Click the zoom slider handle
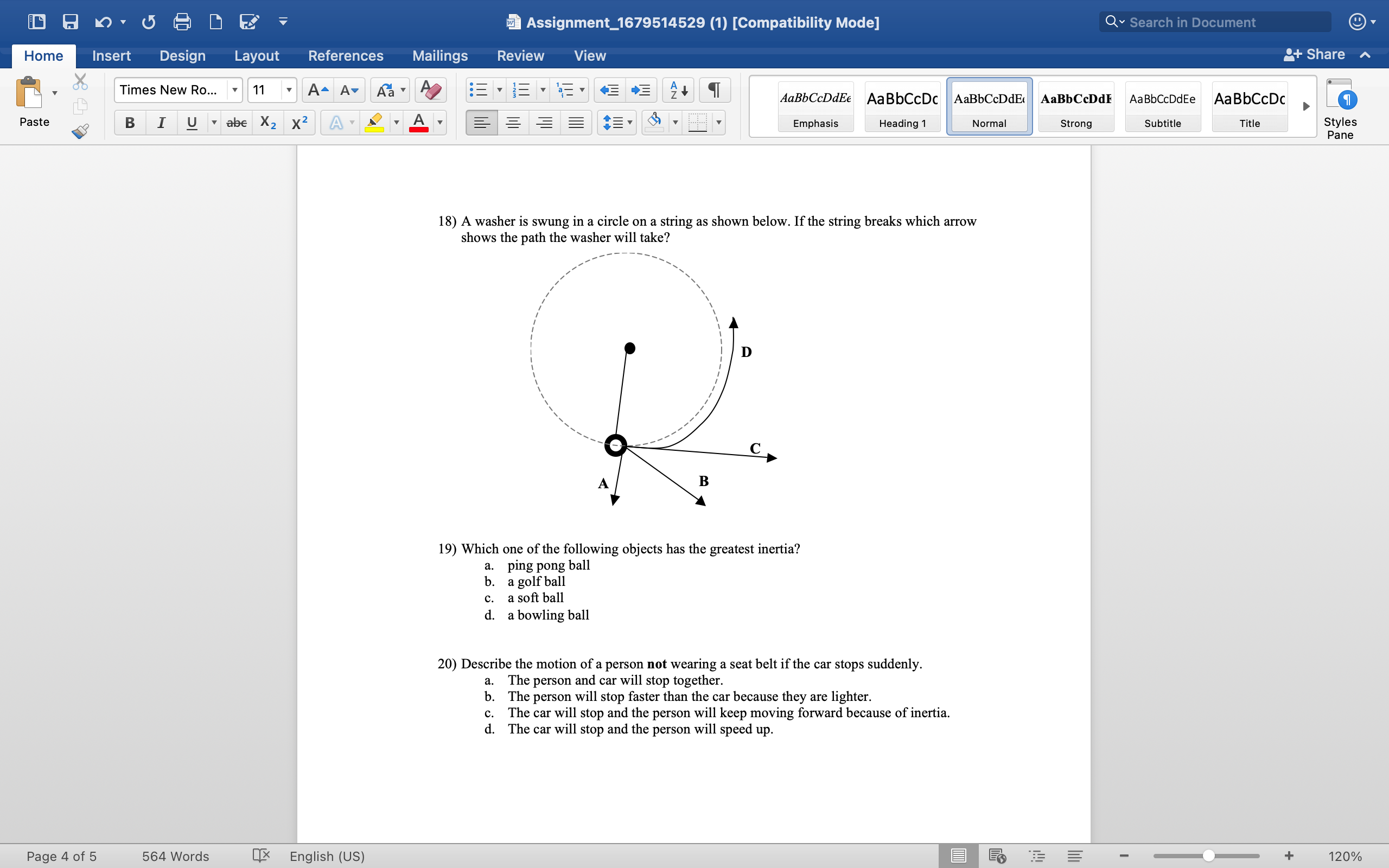The width and height of the screenshot is (1389, 868). click(1208, 856)
